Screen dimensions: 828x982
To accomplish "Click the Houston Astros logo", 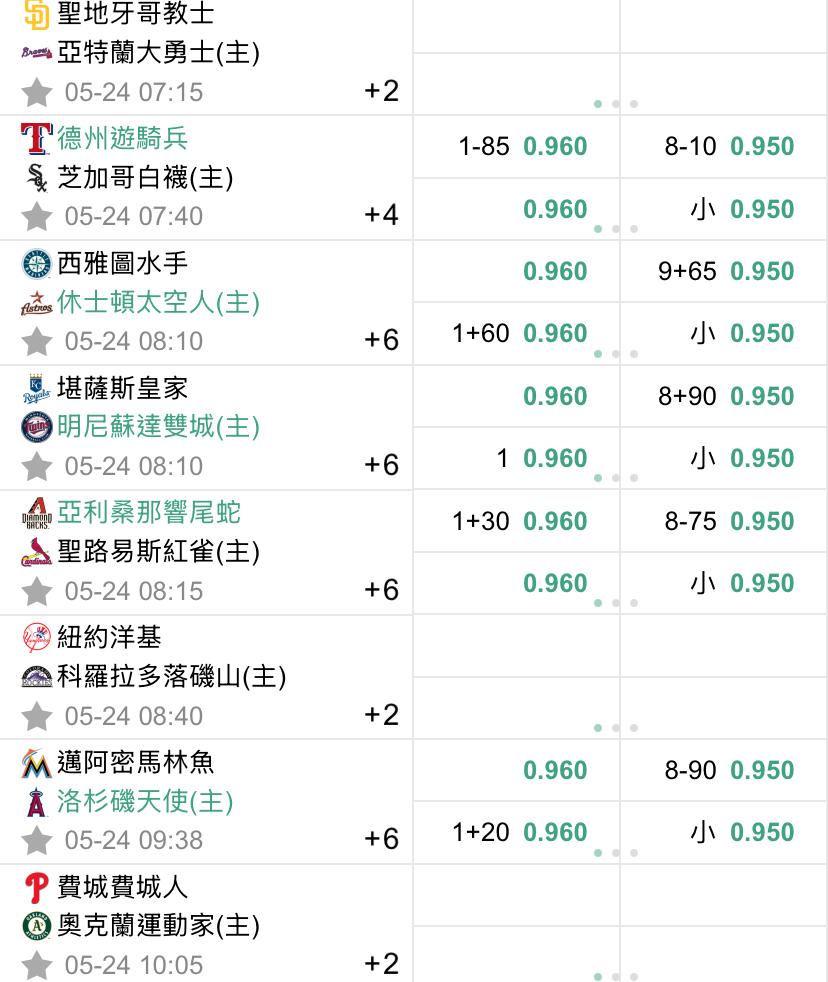I will tap(36, 303).
